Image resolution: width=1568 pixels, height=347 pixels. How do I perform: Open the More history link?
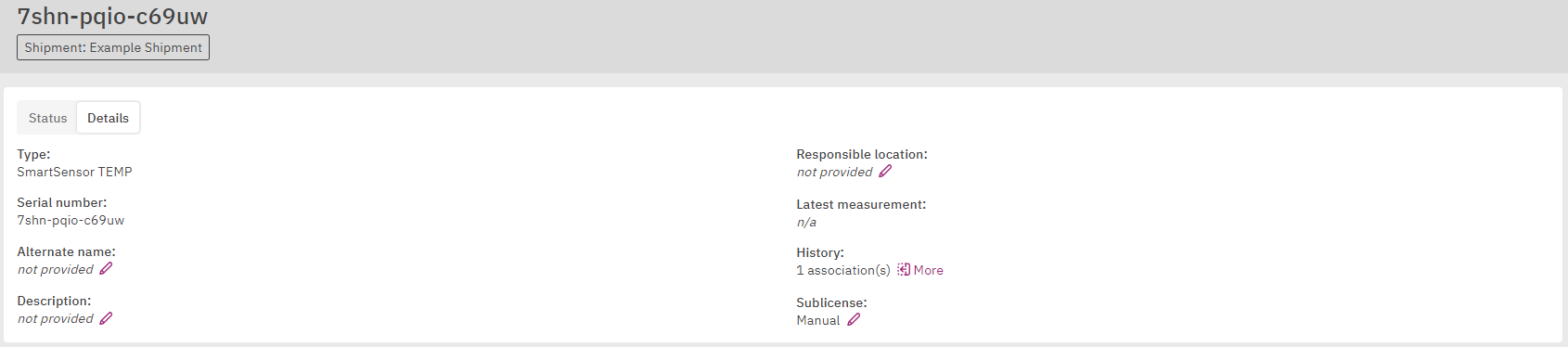pos(928,270)
